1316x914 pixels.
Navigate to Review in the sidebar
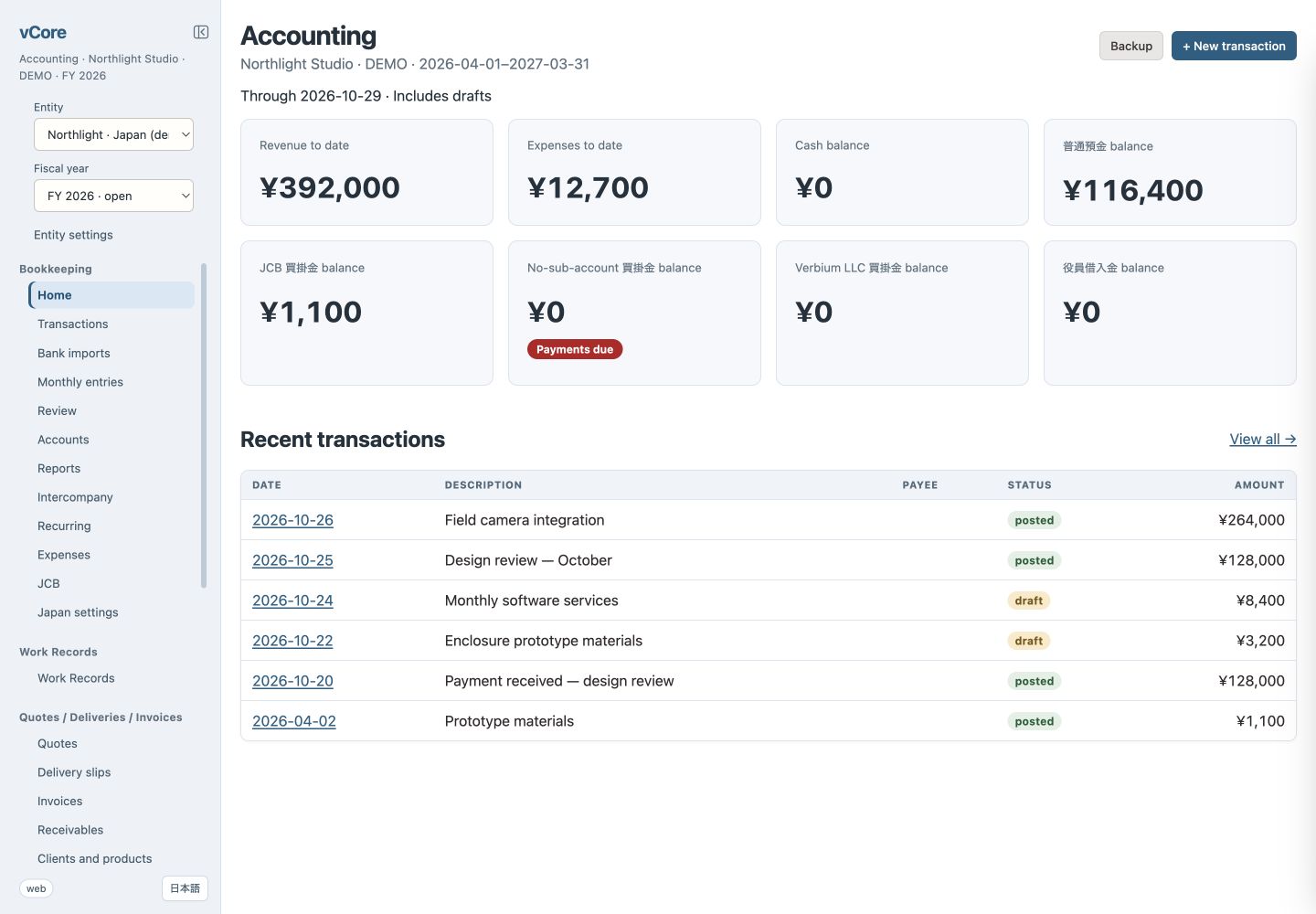point(57,411)
